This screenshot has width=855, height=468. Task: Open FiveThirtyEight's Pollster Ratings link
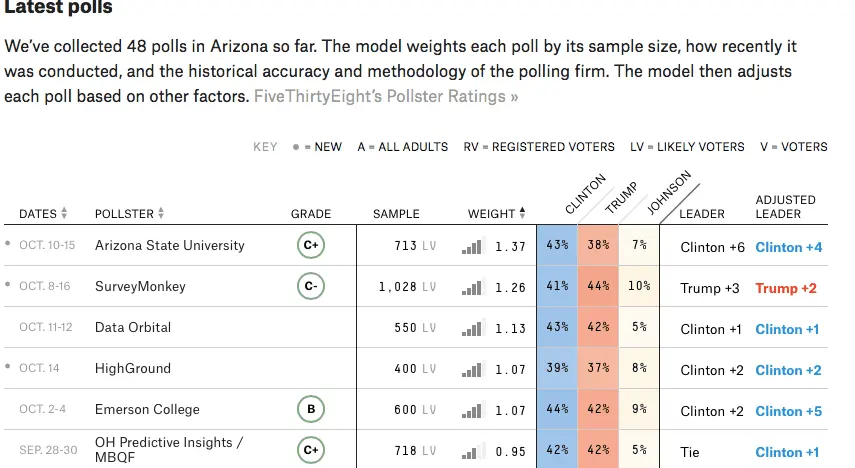pos(386,97)
